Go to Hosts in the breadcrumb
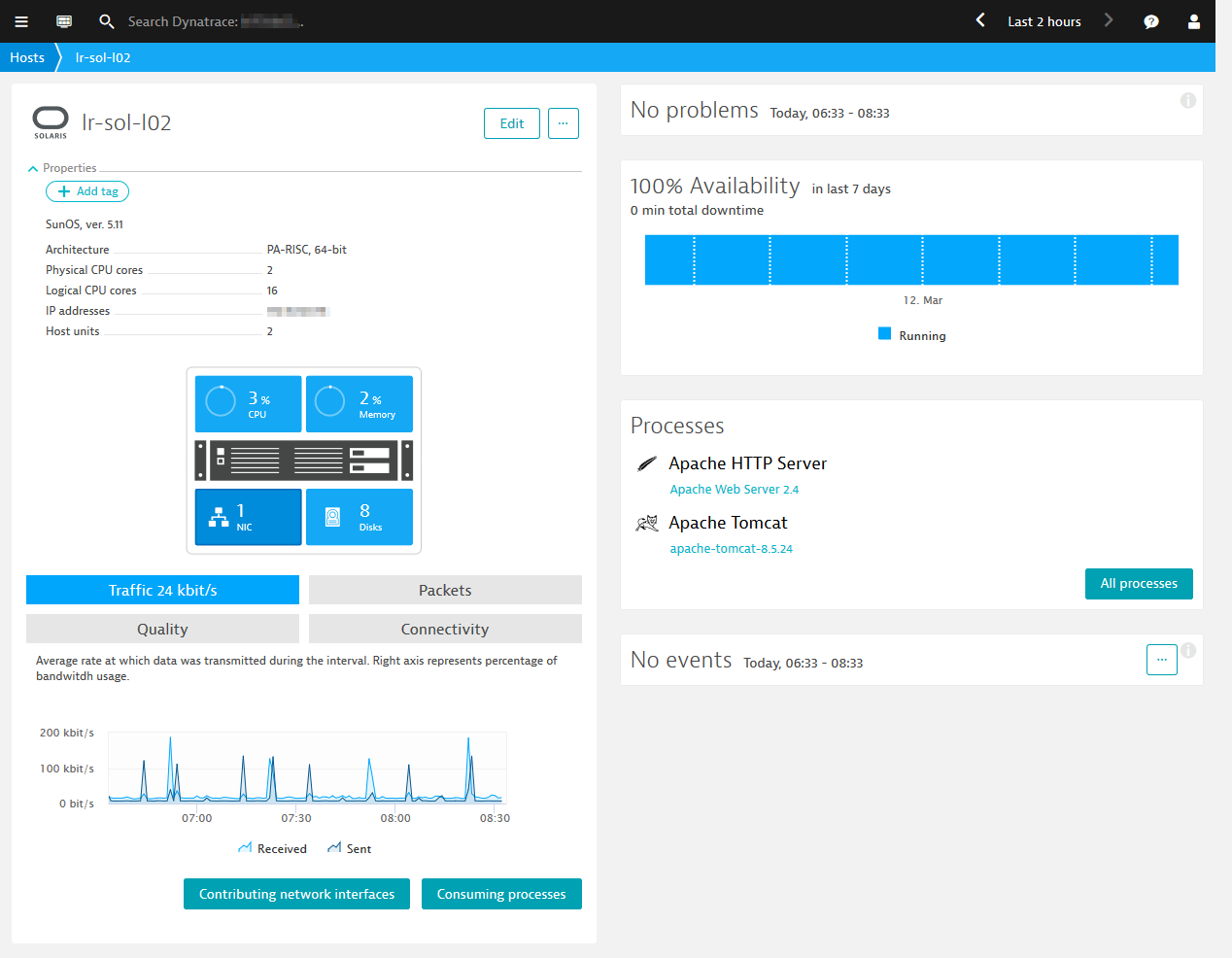Image resolution: width=1232 pixels, height=958 pixels. 27,57
